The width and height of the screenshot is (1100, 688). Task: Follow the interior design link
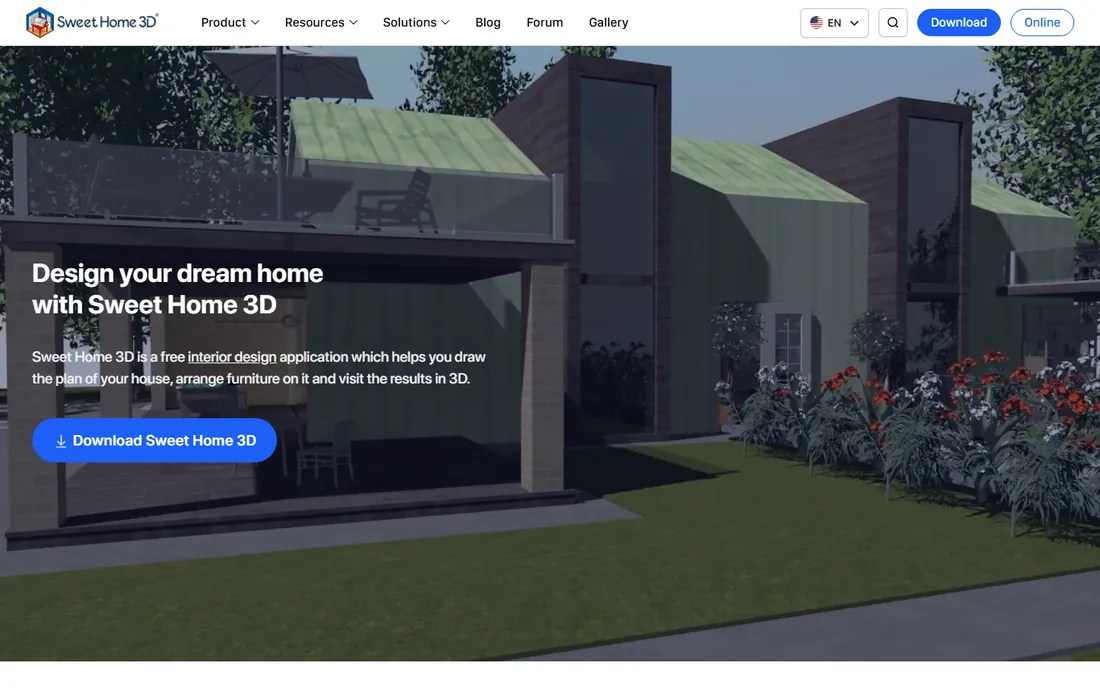(x=232, y=357)
